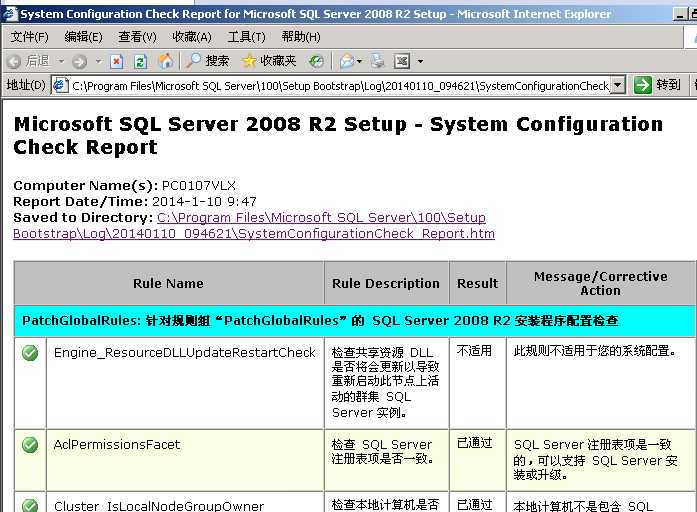Click the cyan PatchGlobalRules group header row
Viewport: 697px width, 512px height.
coord(355,320)
